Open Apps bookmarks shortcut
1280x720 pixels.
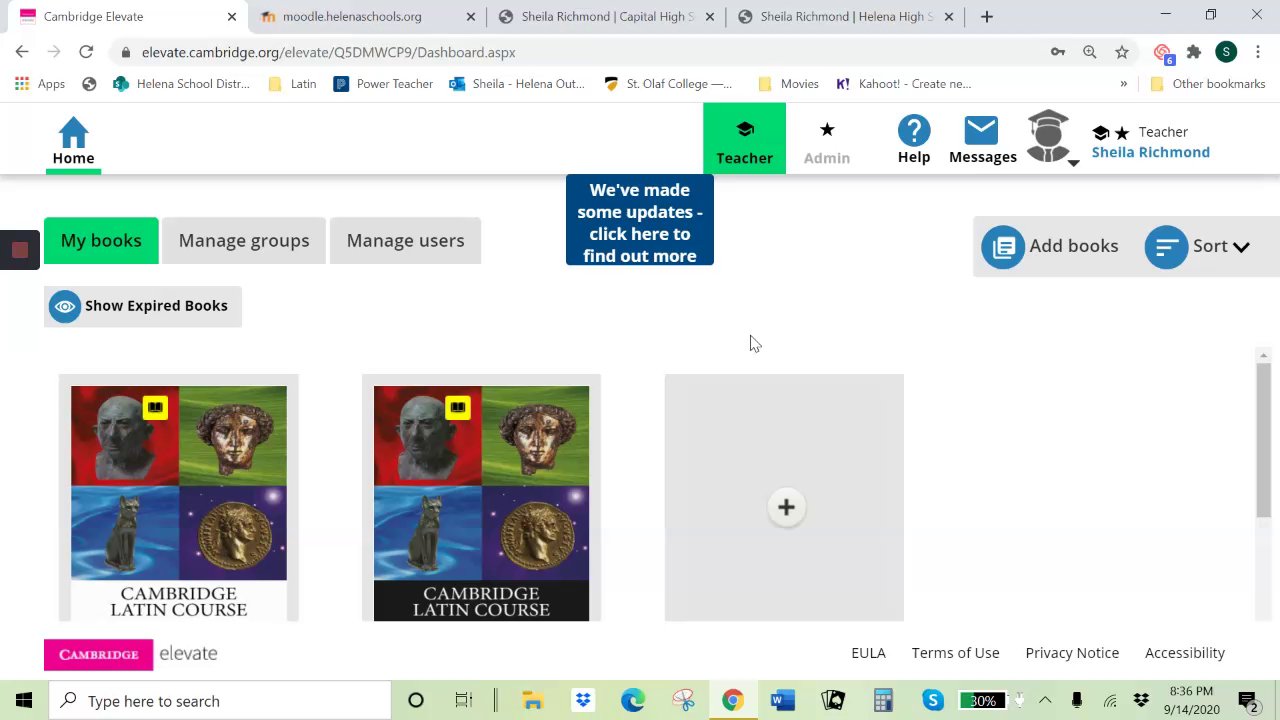(x=40, y=84)
